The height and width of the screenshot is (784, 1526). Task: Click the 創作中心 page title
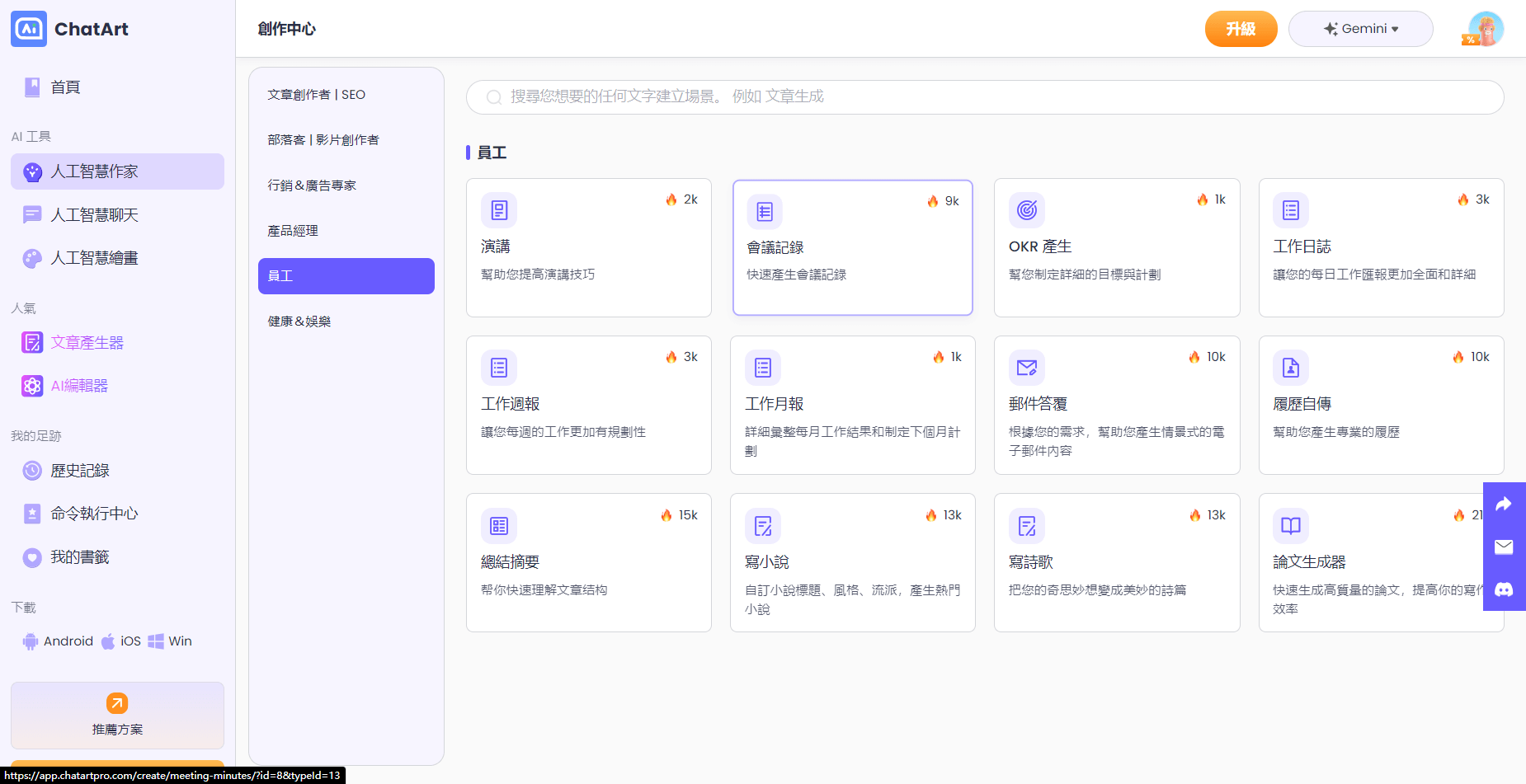coord(287,29)
